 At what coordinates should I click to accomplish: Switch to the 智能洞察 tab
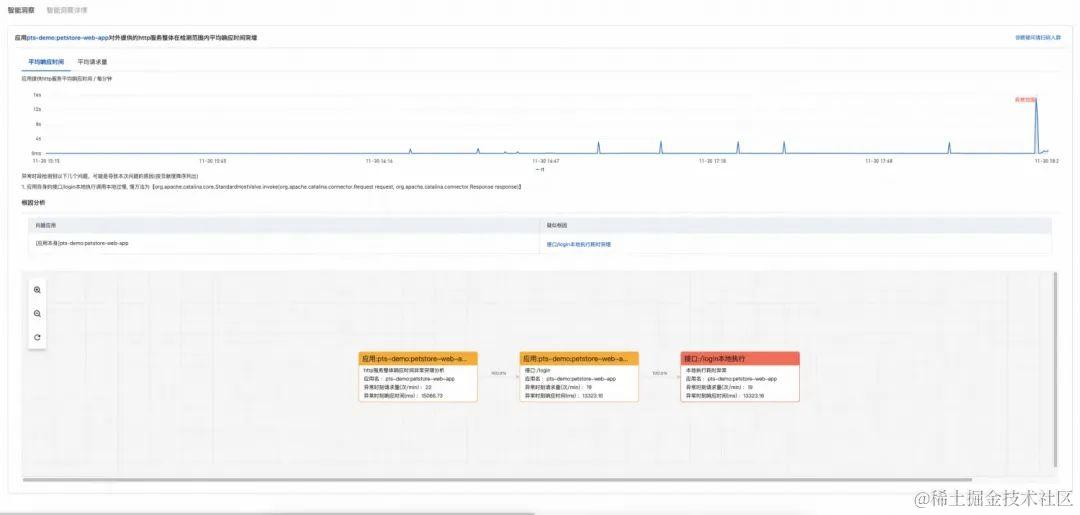21,10
